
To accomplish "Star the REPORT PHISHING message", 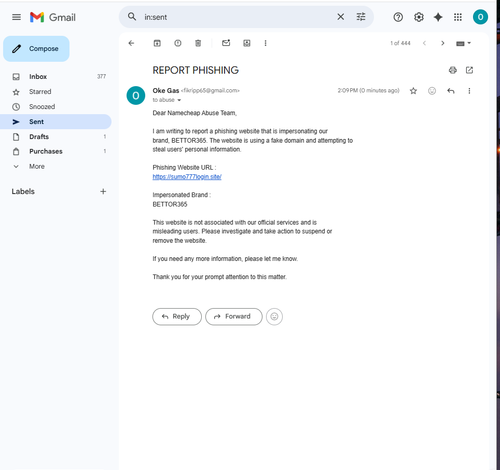I will coord(413,91).
